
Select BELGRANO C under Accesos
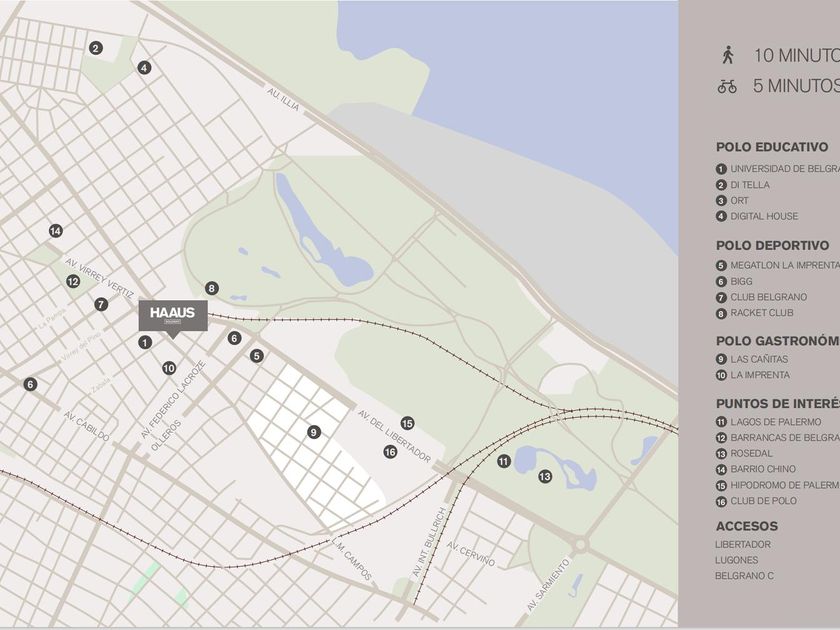(744, 576)
